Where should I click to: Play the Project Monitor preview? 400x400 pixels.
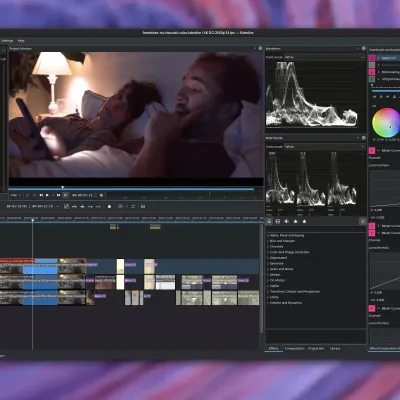pos(47,195)
